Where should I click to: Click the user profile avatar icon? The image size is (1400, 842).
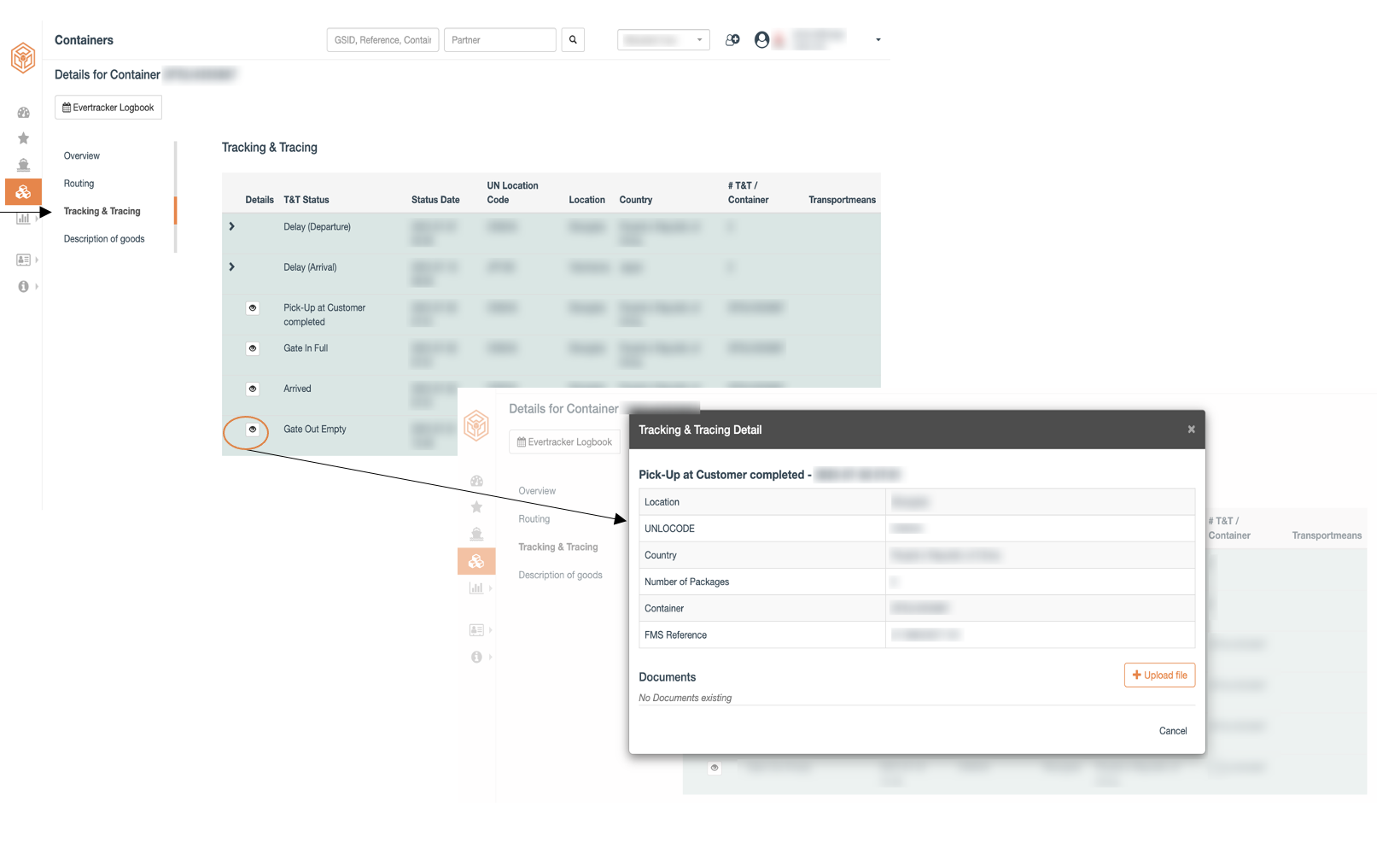pos(762,40)
